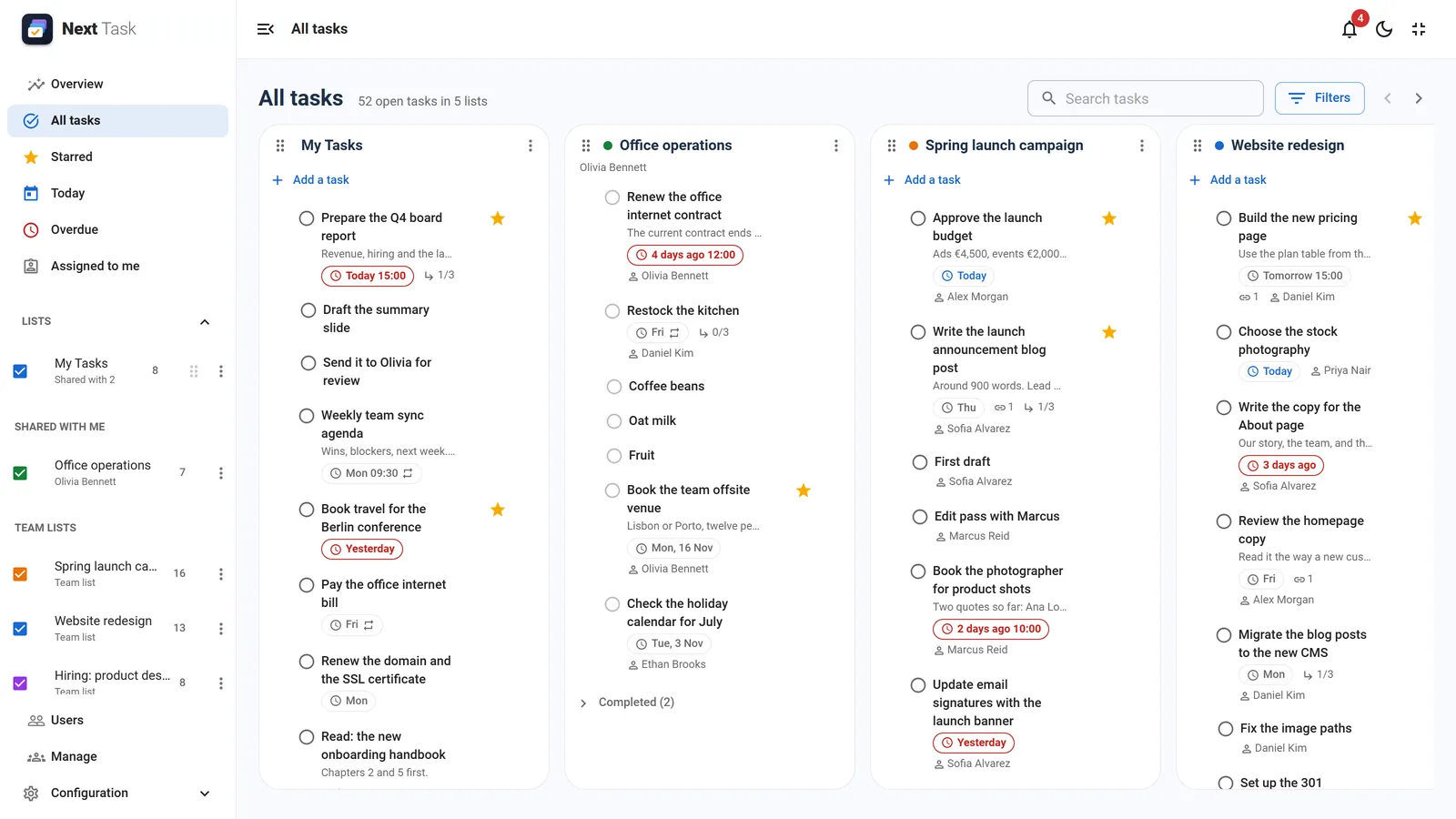Image resolution: width=1456 pixels, height=819 pixels.
Task: Switch to dark mode moon icon
Action: click(x=1384, y=29)
